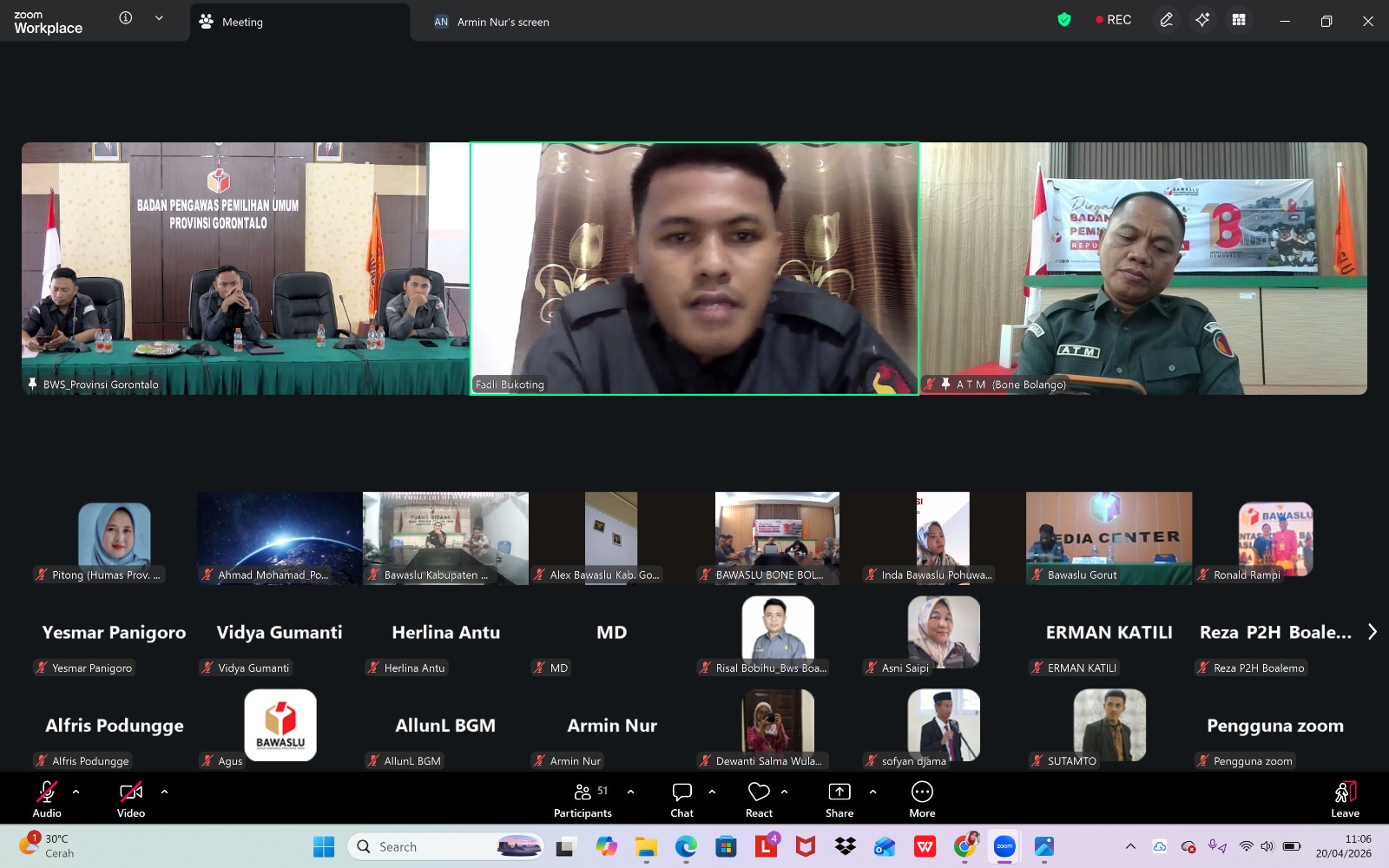Expand the Participants options arrow

(x=630, y=791)
